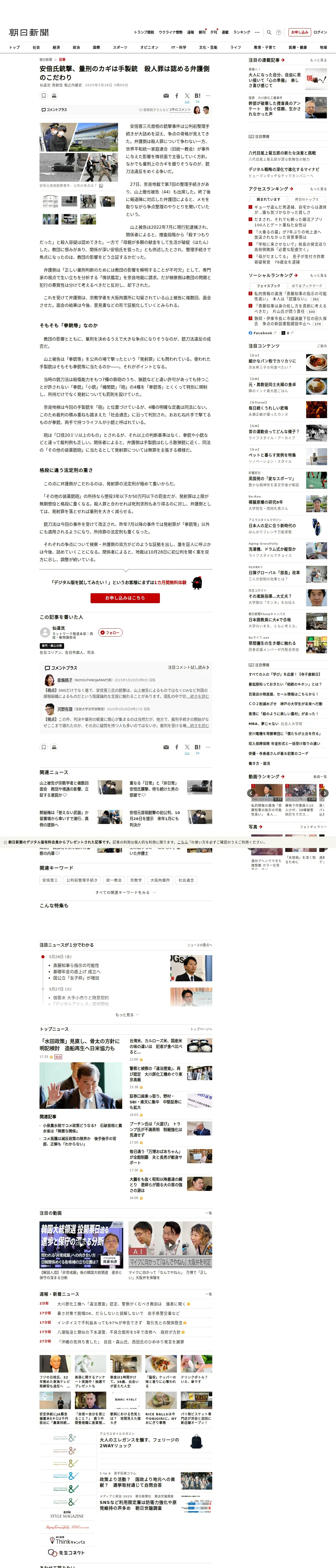Viewport: 336px width, 1568px height.
Task: Open トップページへ link beside トップニュース
Action: pyautogui.click(x=201, y=1029)
